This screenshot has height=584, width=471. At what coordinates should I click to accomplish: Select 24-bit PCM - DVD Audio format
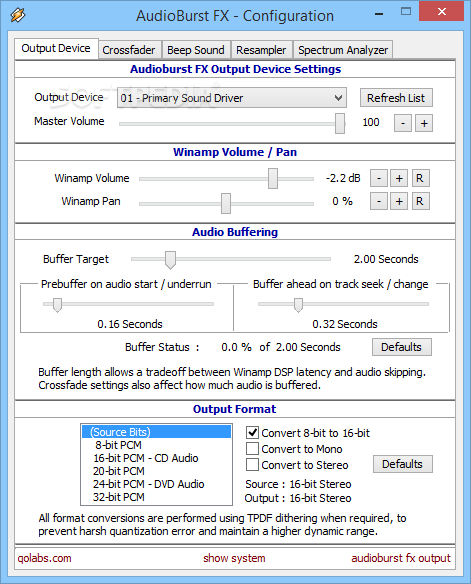tap(156, 484)
